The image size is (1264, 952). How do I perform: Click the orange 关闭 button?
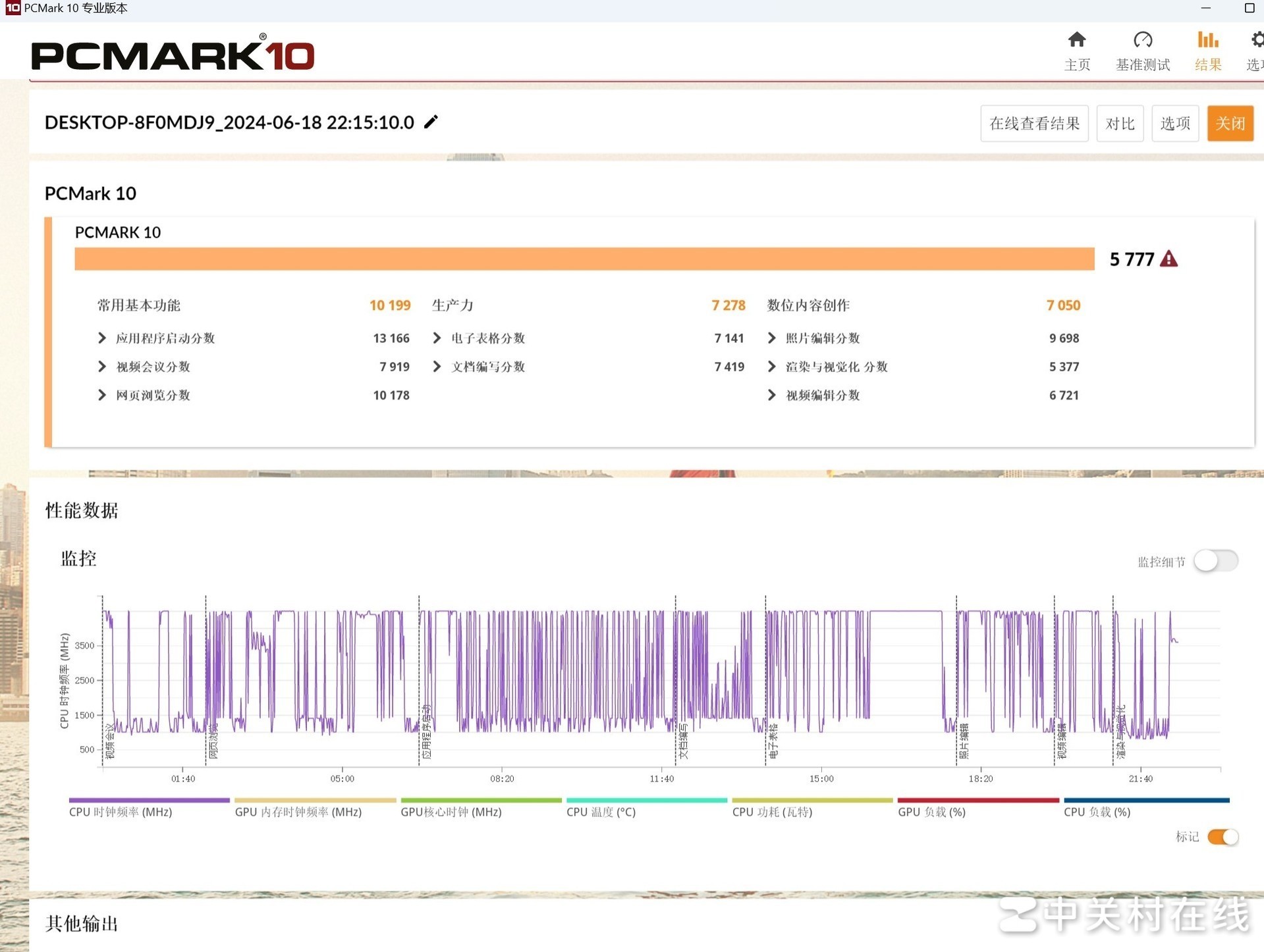pyautogui.click(x=1230, y=123)
